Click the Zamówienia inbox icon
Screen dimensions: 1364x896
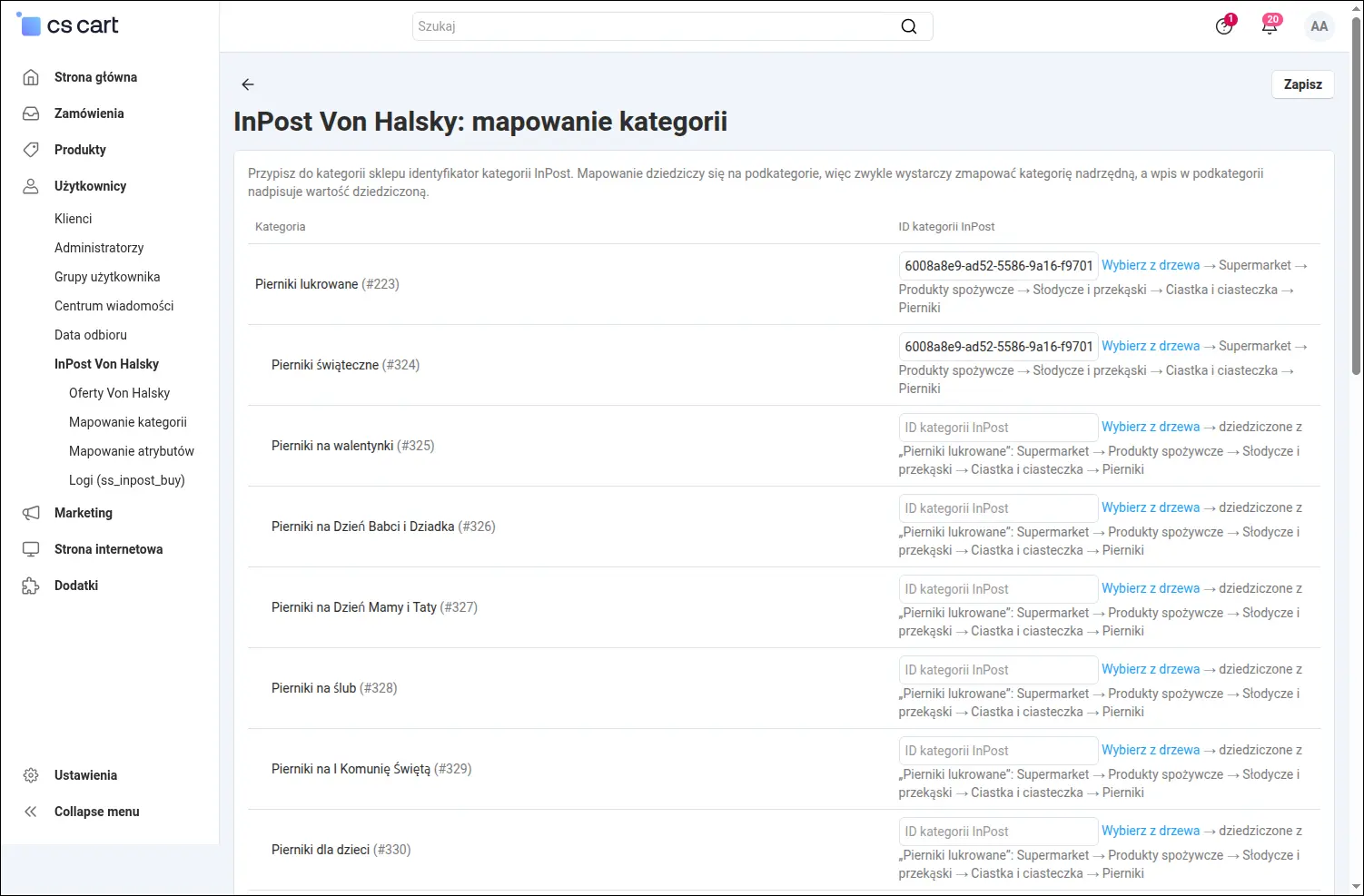pyautogui.click(x=31, y=113)
